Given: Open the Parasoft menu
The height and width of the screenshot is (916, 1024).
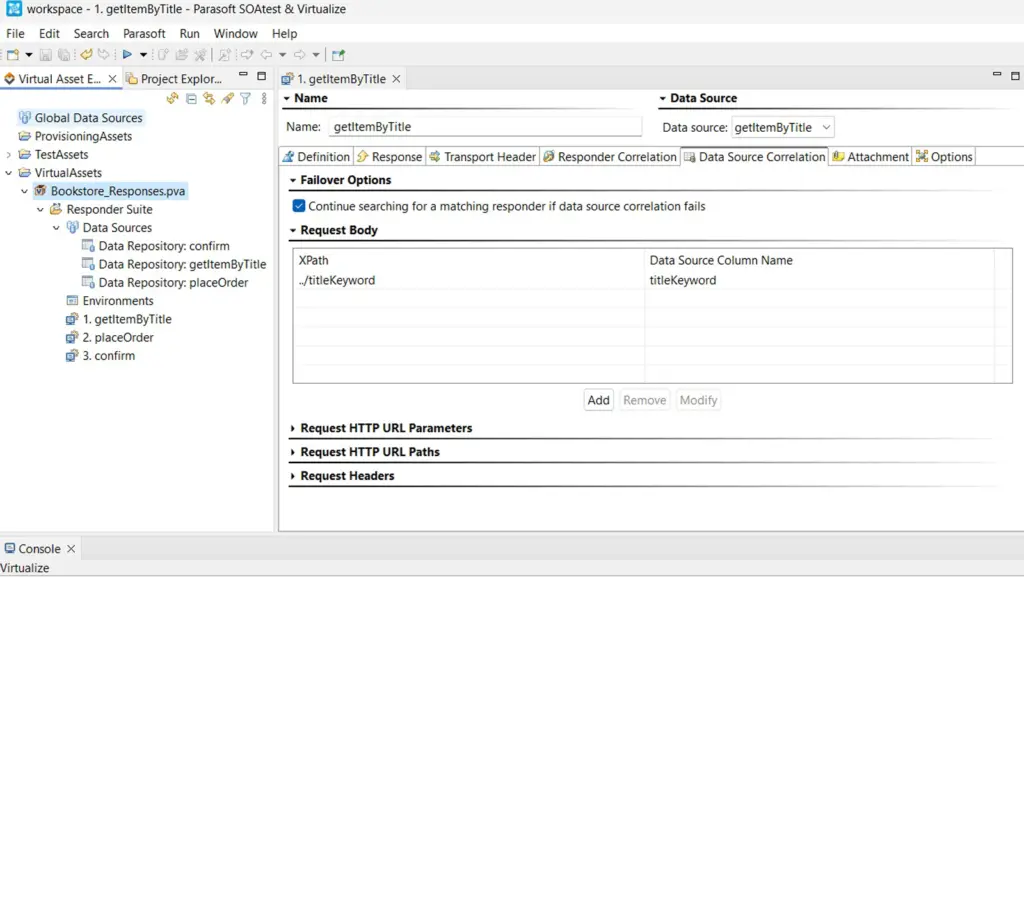Looking at the screenshot, I should [144, 33].
